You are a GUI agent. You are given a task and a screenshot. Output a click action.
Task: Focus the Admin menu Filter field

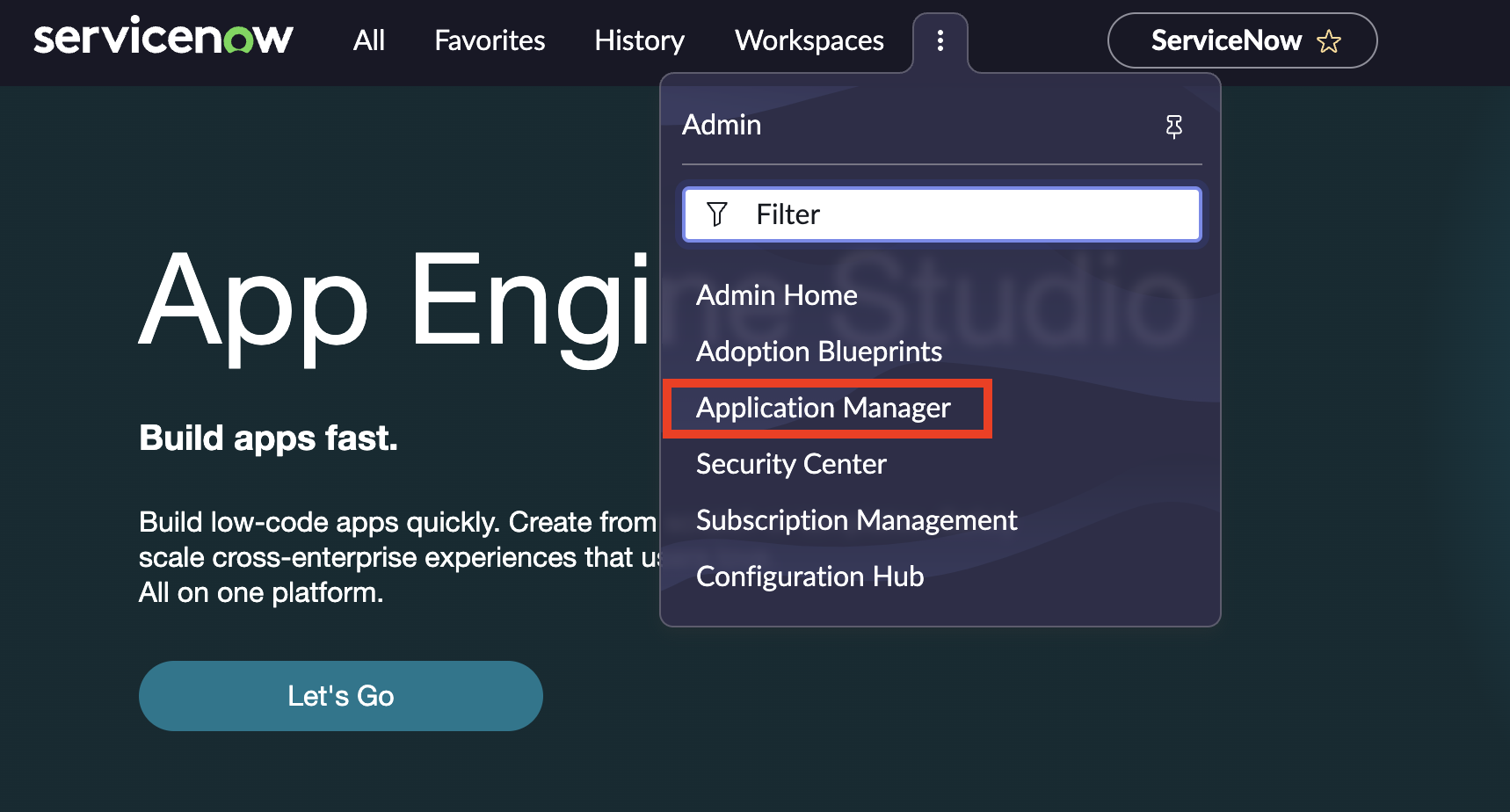(942, 214)
